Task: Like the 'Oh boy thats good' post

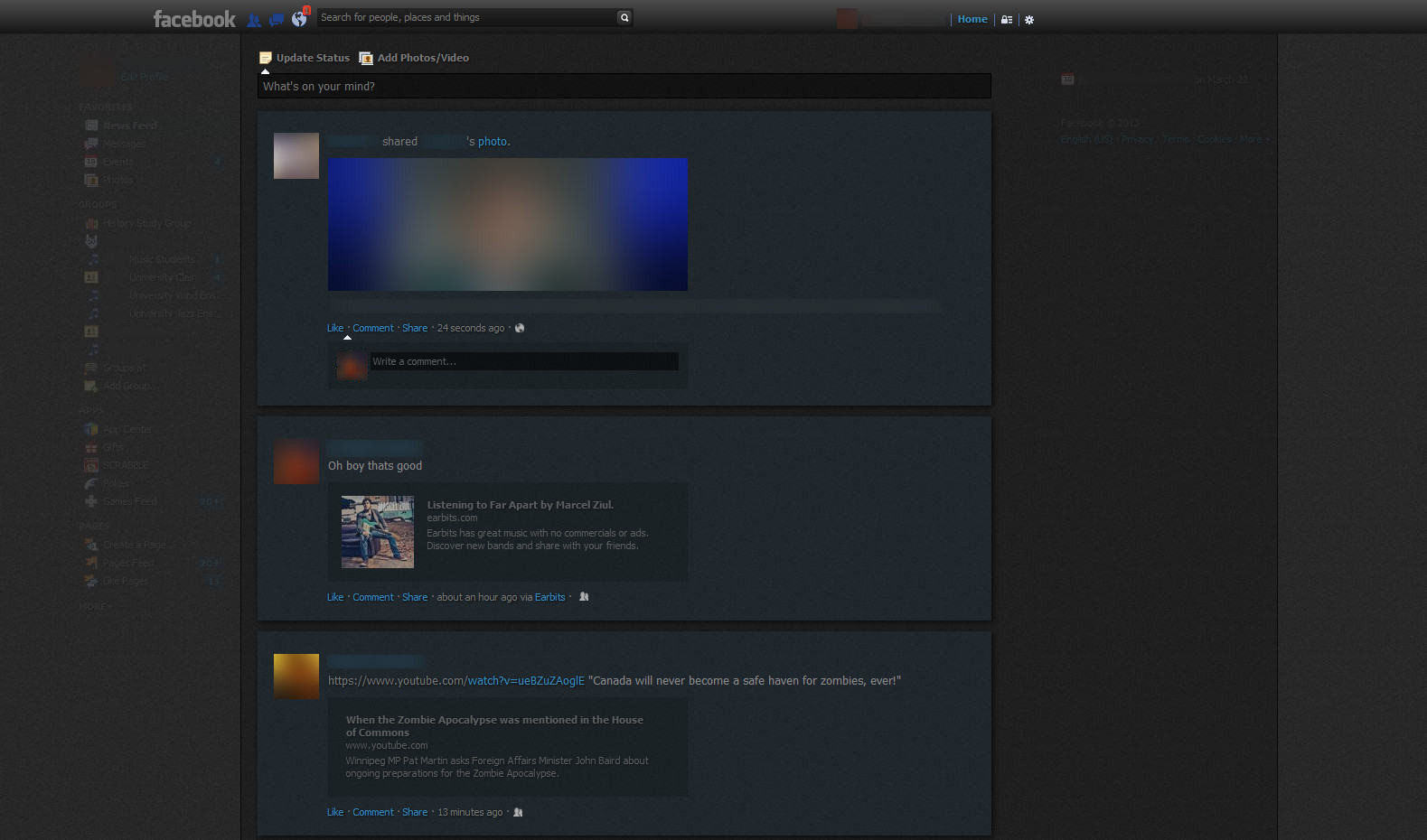Action: 334,598
